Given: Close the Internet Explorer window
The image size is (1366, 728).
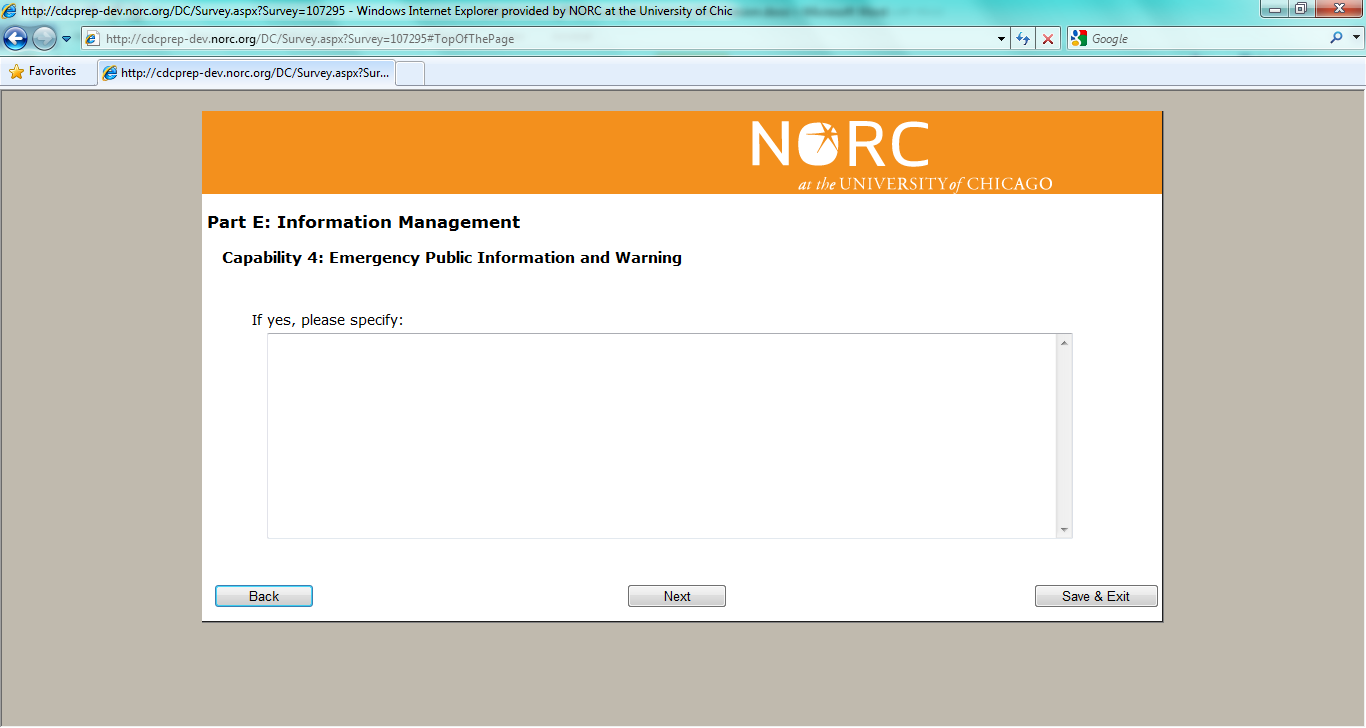Looking at the screenshot, I should 1338,9.
